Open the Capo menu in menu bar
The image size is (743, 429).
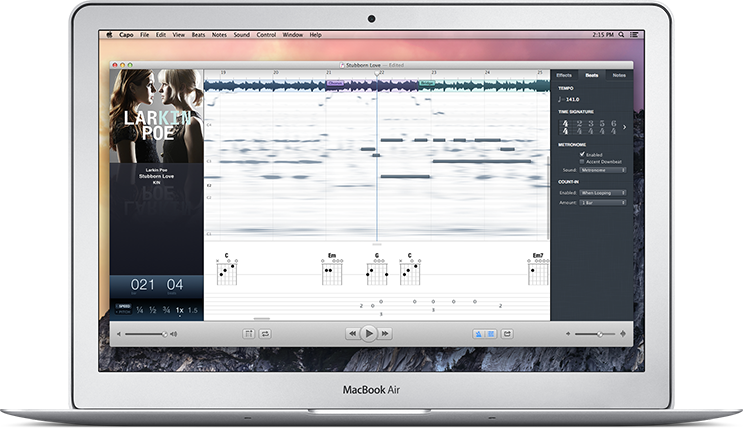[x=126, y=35]
